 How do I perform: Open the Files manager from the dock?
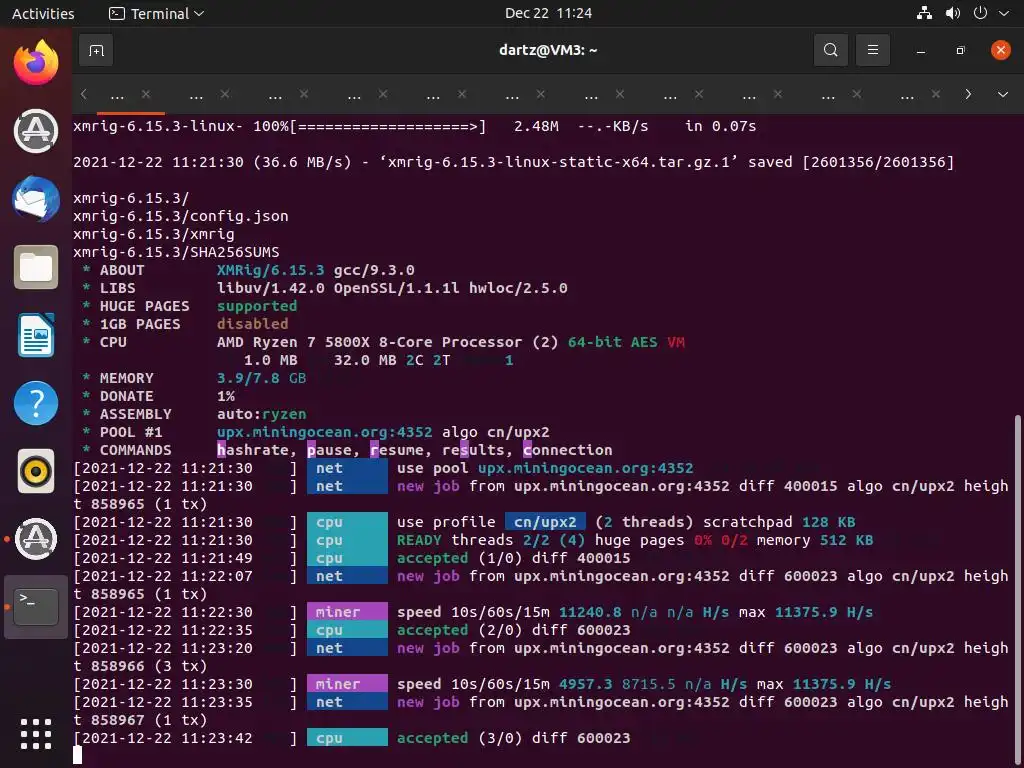pyautogui.click(x=36, y=267)
